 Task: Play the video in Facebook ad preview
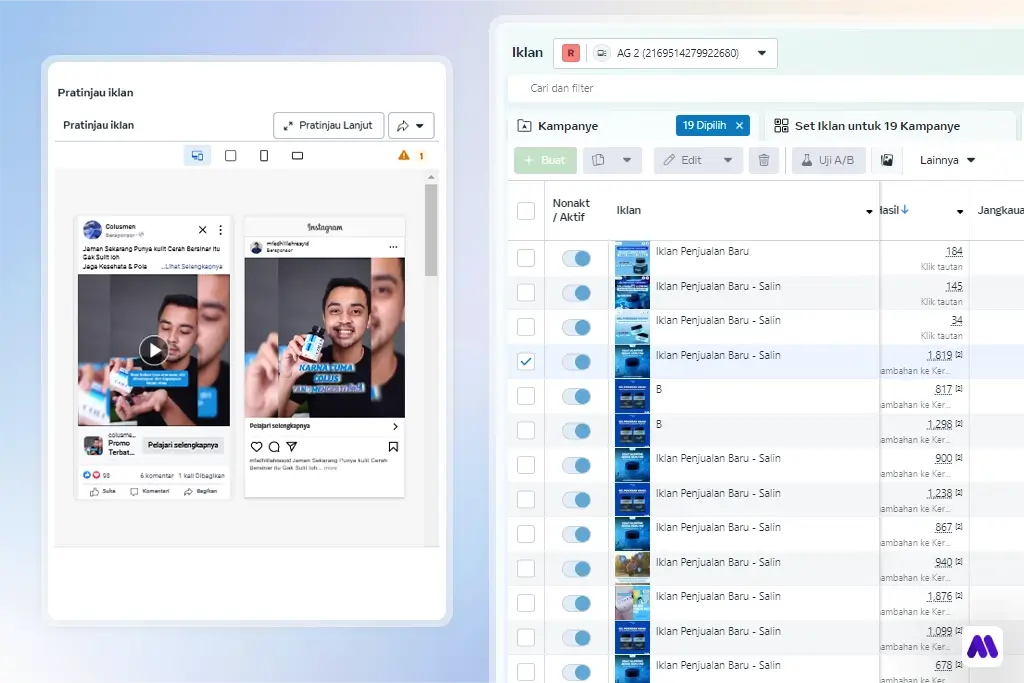click(153, 350)
